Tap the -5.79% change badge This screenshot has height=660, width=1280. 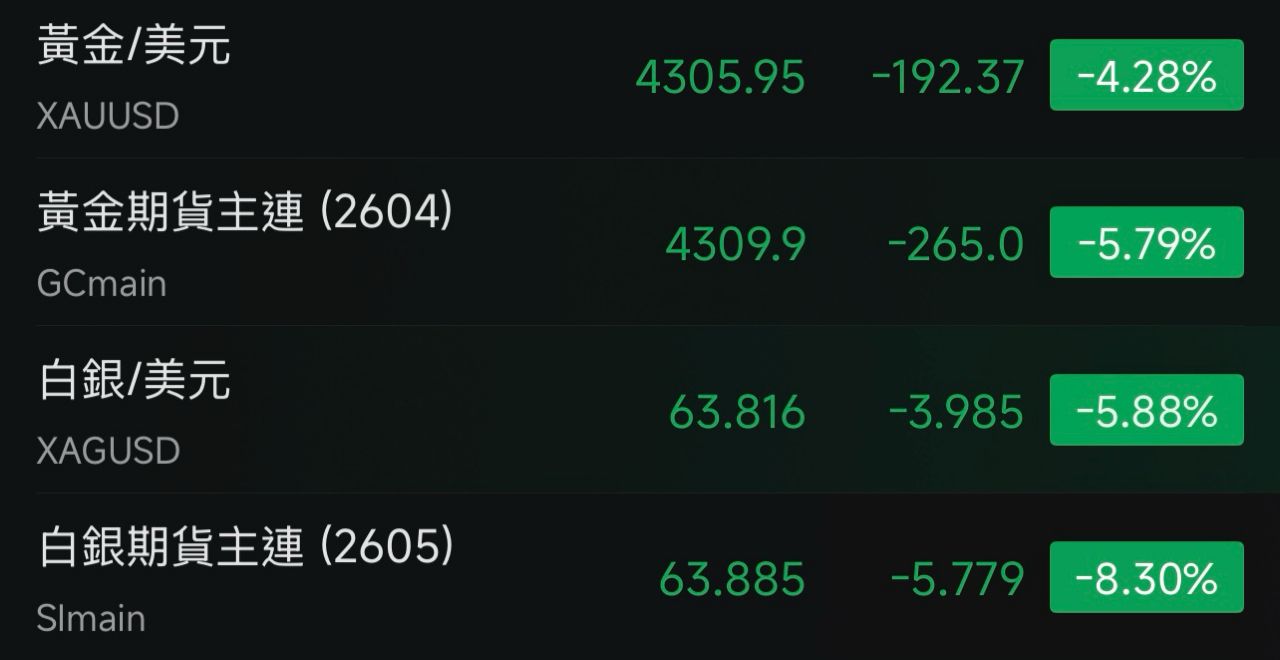pos(1146,243)
